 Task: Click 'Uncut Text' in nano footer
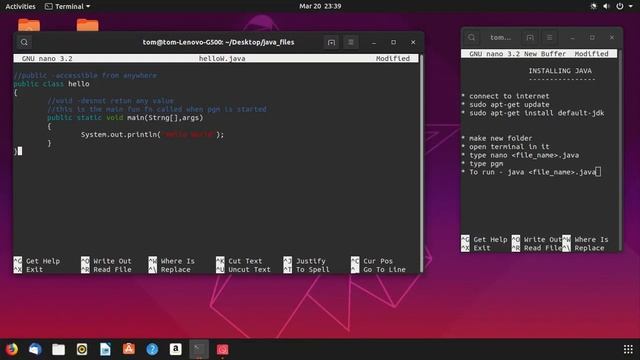[249, 269]
